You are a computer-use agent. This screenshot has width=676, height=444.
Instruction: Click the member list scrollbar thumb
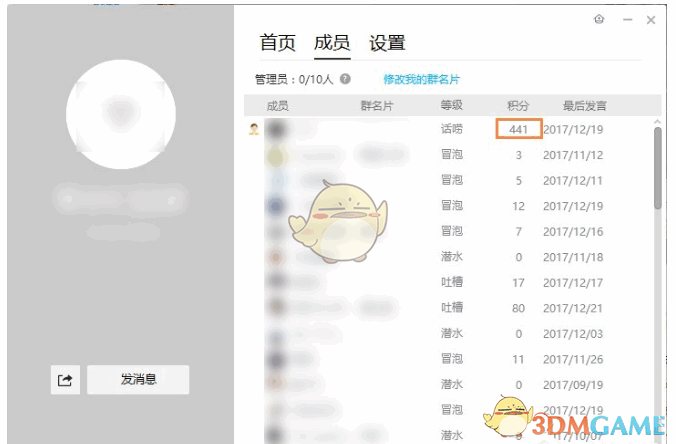[657, 168]
